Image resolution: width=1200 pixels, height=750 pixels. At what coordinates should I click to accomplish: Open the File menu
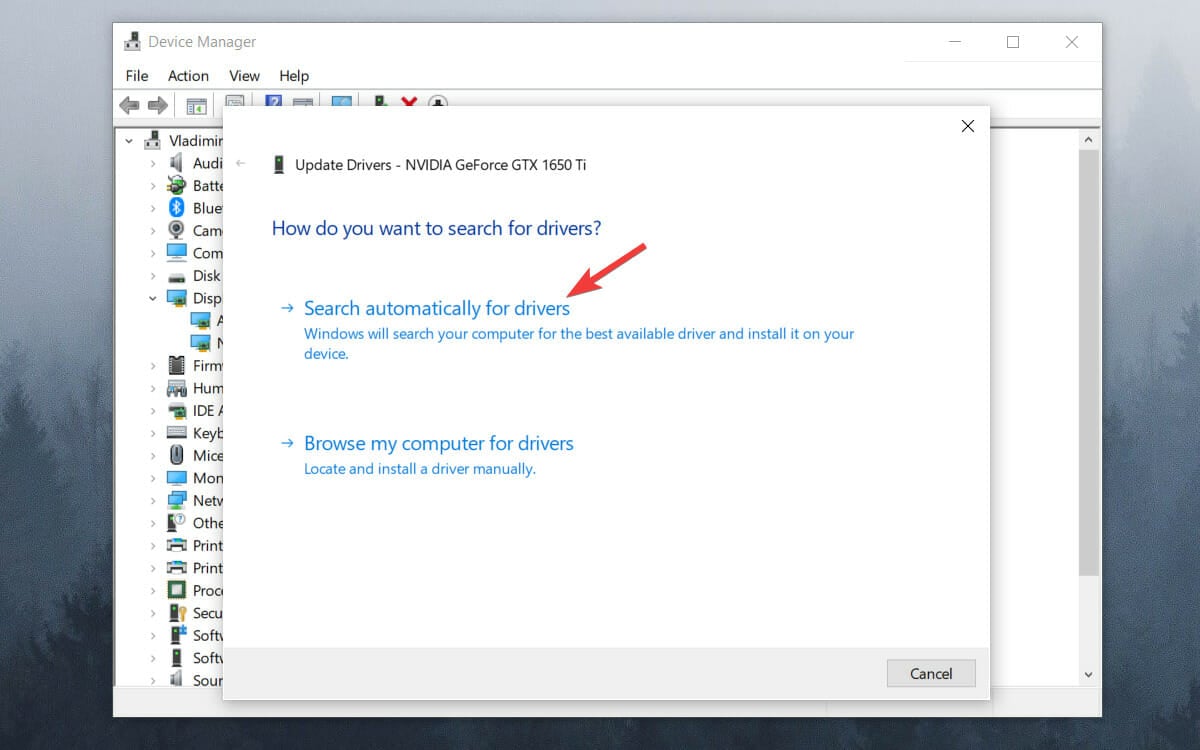pos(137,76)
